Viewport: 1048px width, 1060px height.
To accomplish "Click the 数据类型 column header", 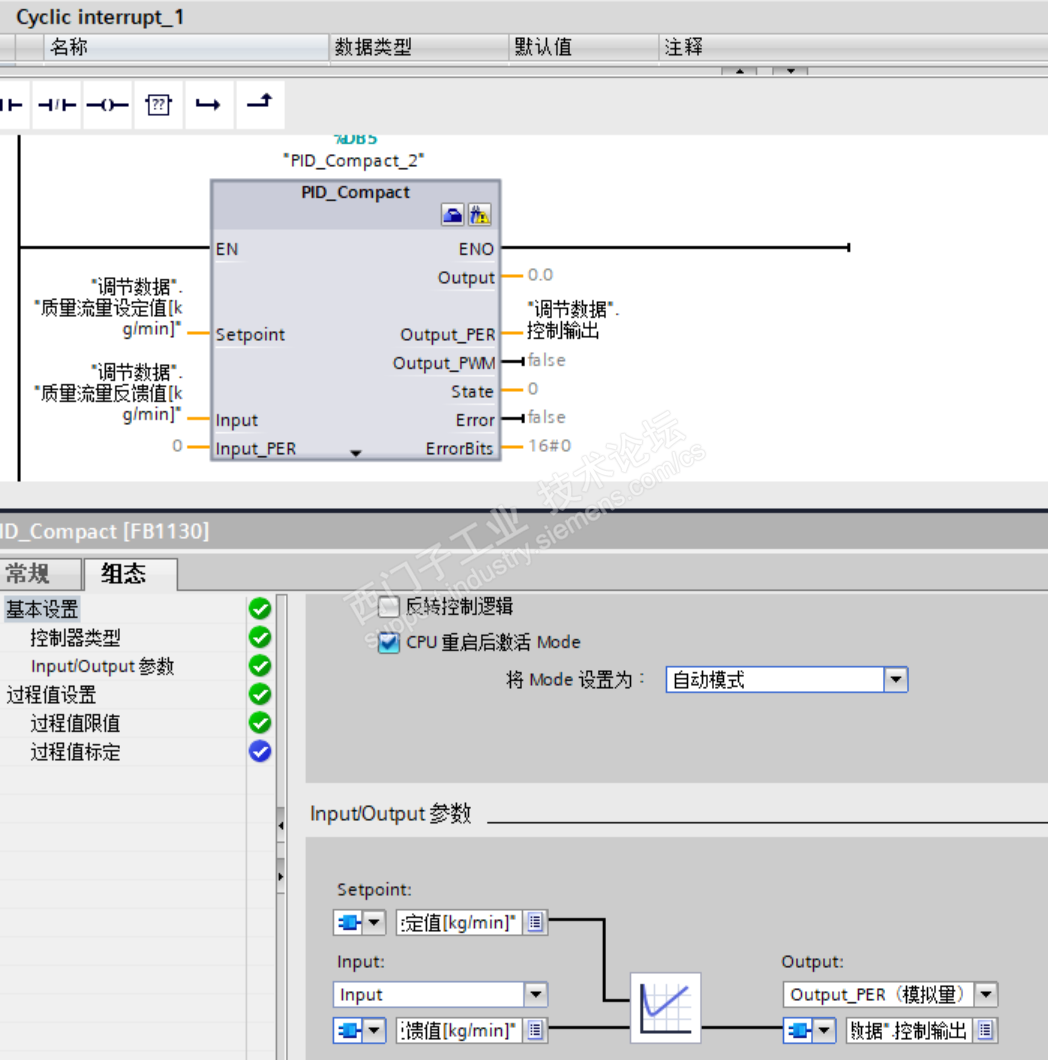I will click(419, 47).
